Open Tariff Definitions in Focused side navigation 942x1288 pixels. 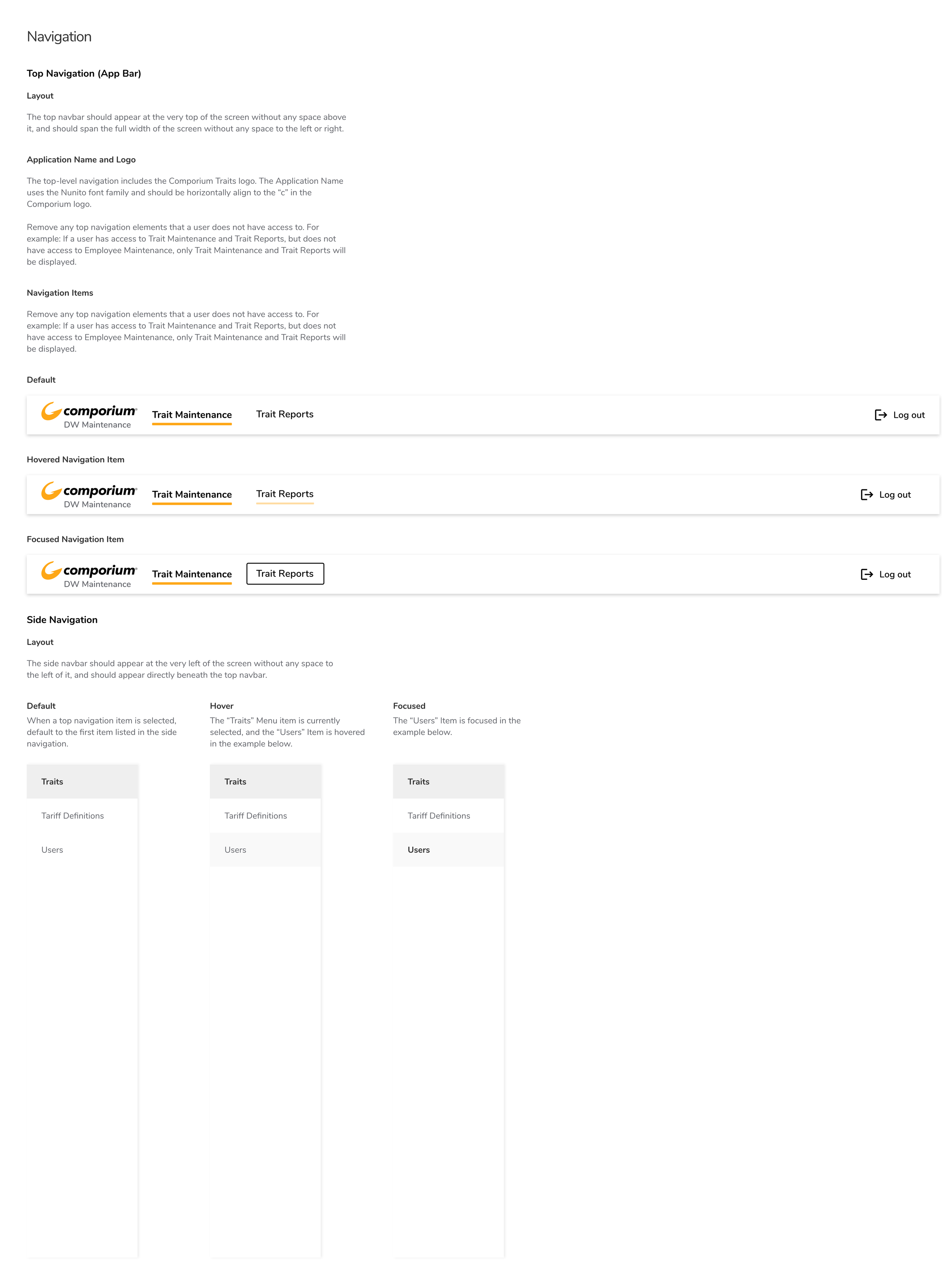[x=439, y=816]
